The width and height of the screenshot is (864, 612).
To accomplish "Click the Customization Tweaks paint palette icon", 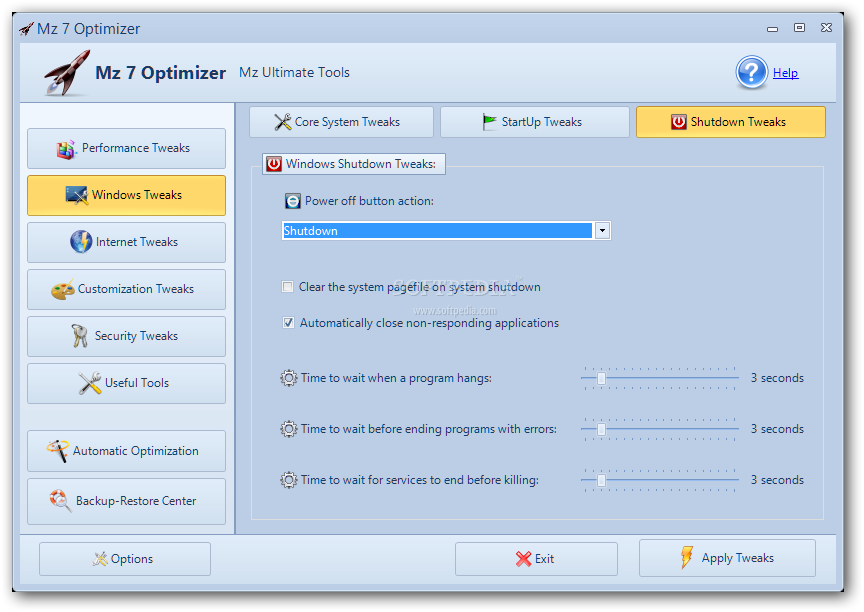I will pyautogui.click(x=62, y=289).
